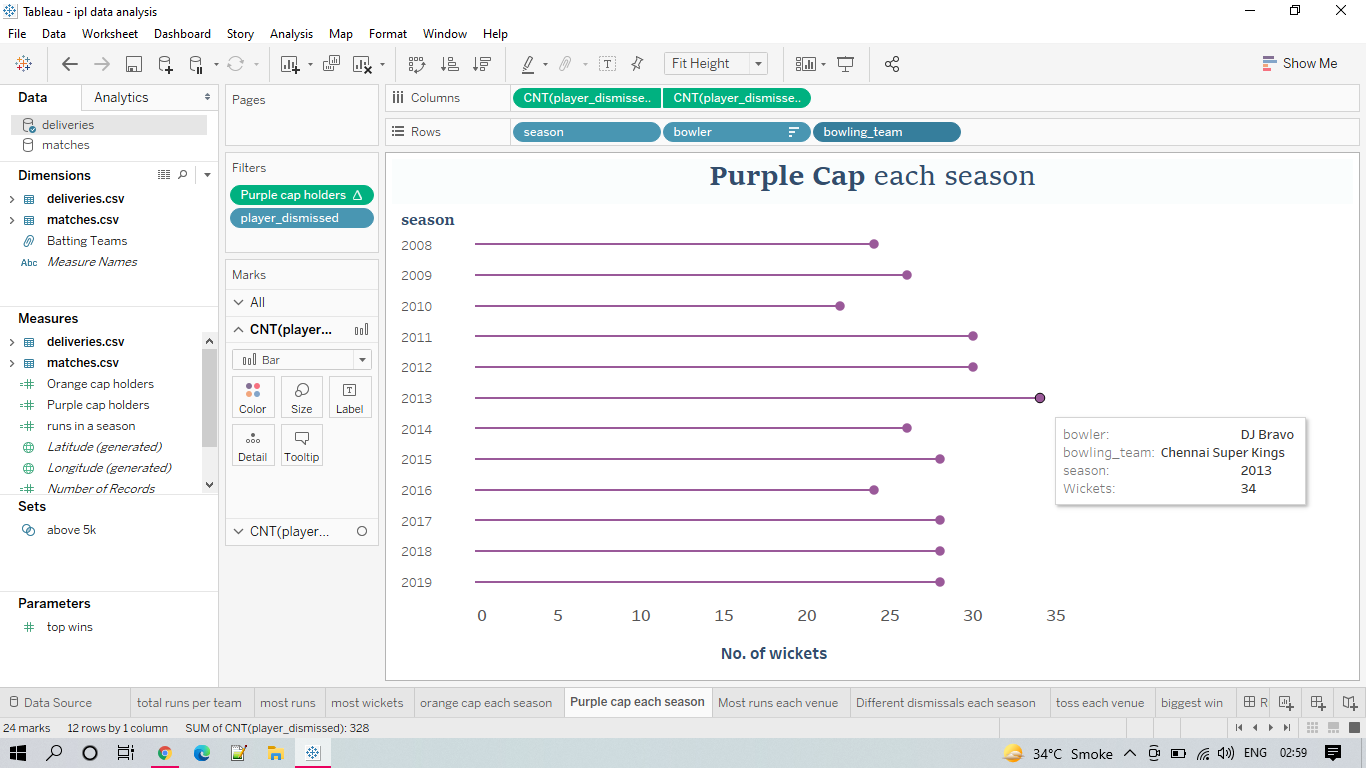Click the share workbook icon
Image resolution: width=1366 pixels, height=768 pixels.
892,64
